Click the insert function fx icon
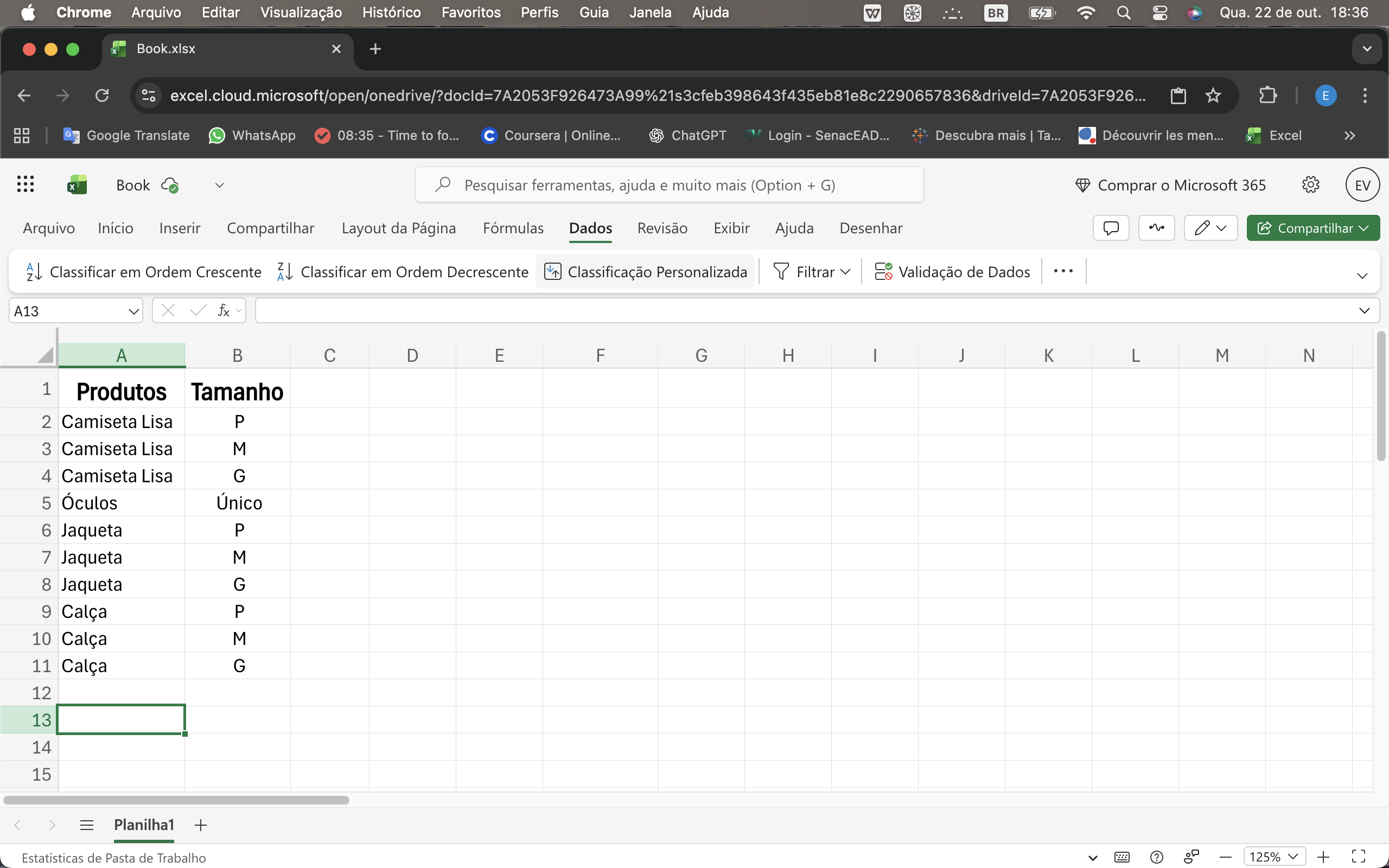 [x=224, y=310]
